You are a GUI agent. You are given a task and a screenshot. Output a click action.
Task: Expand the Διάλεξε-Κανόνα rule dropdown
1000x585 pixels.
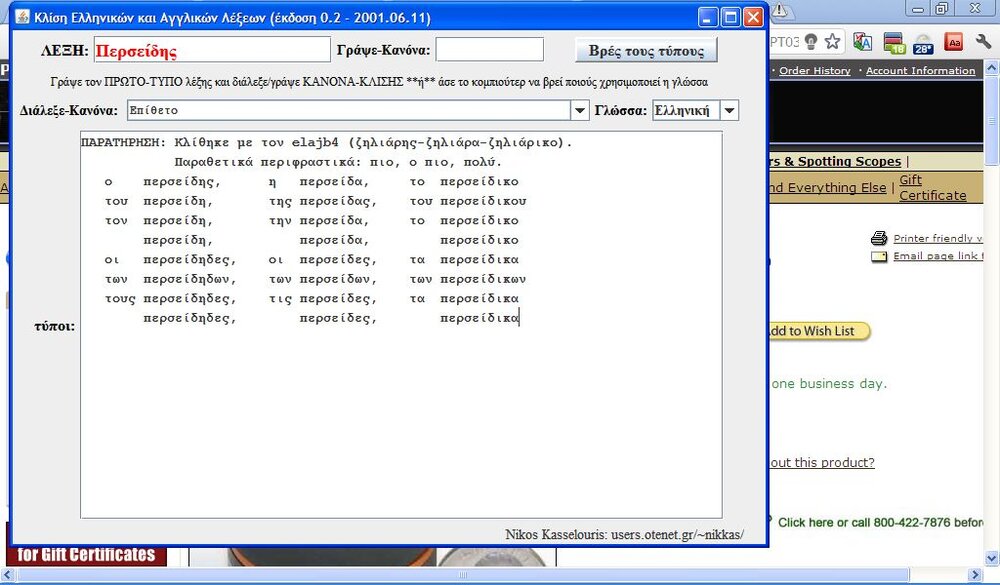coord(579,110)
